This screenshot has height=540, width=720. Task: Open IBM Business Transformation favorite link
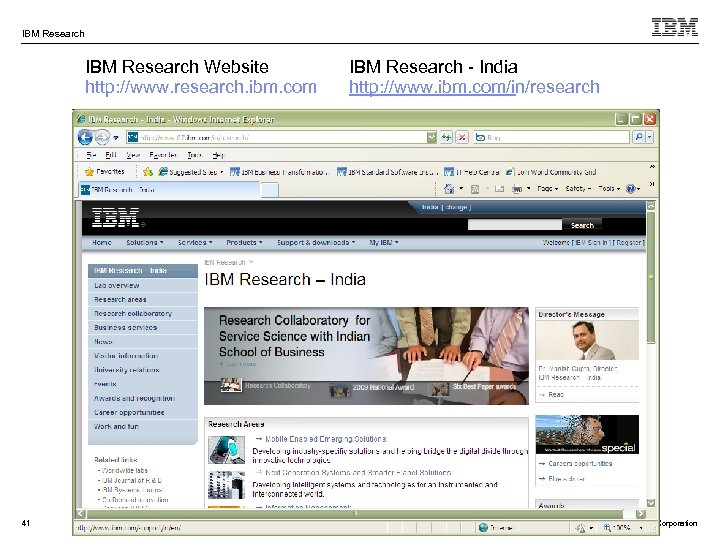(279, 172)
